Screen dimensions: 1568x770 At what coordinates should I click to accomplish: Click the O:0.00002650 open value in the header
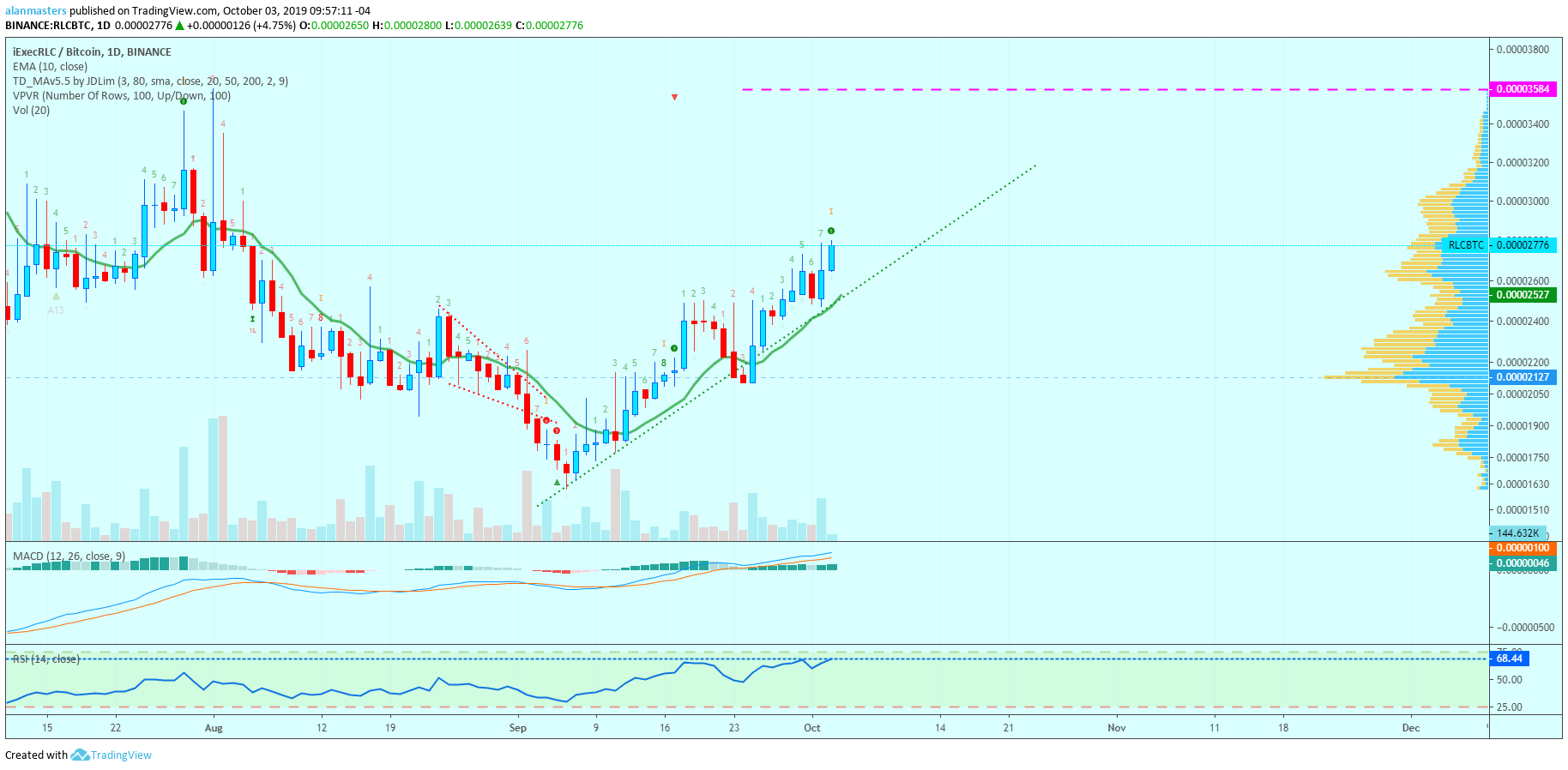[x=334, y=26]
